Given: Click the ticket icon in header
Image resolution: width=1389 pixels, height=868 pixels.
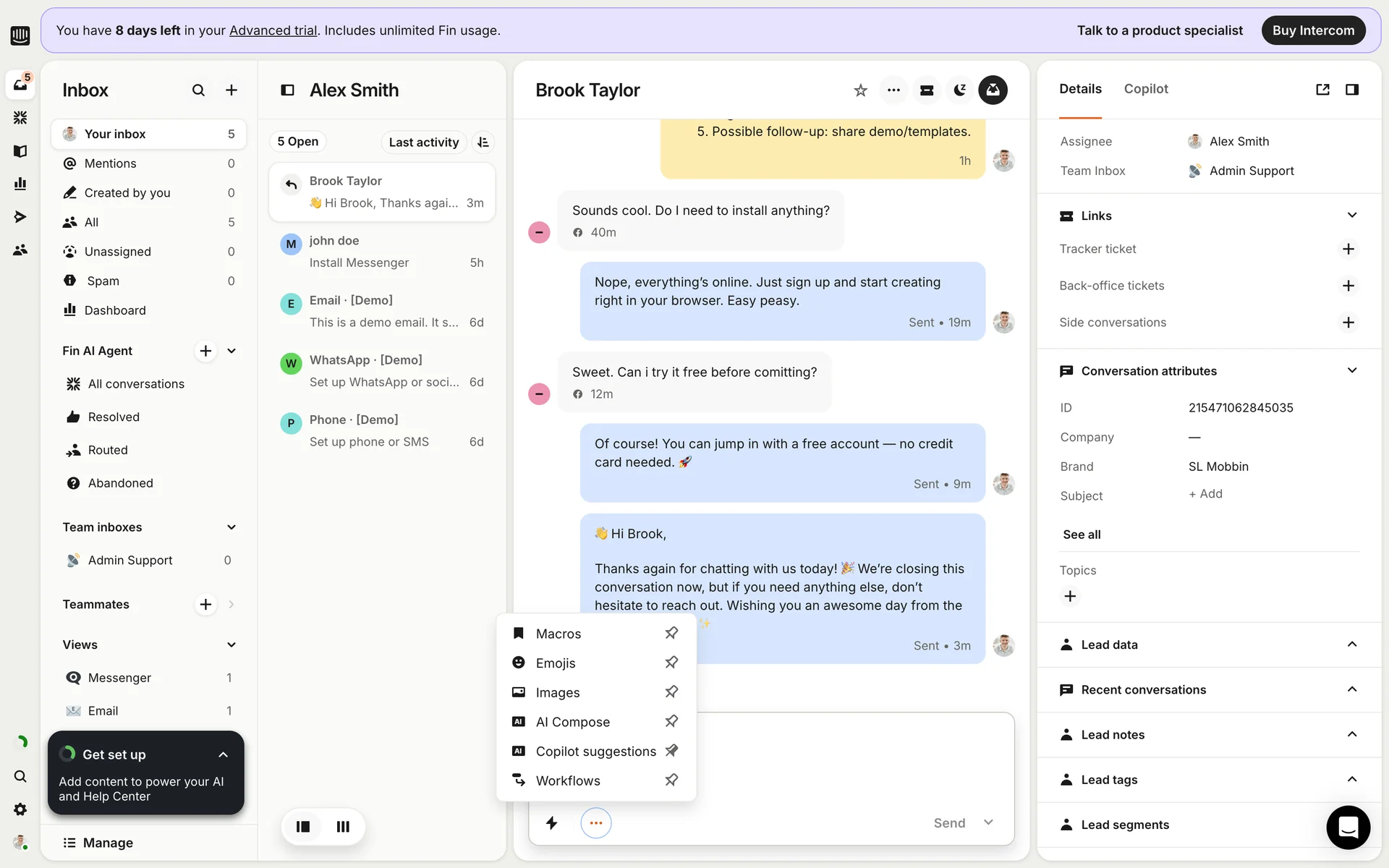Looking at the screenshot, I should pos(927,90).
